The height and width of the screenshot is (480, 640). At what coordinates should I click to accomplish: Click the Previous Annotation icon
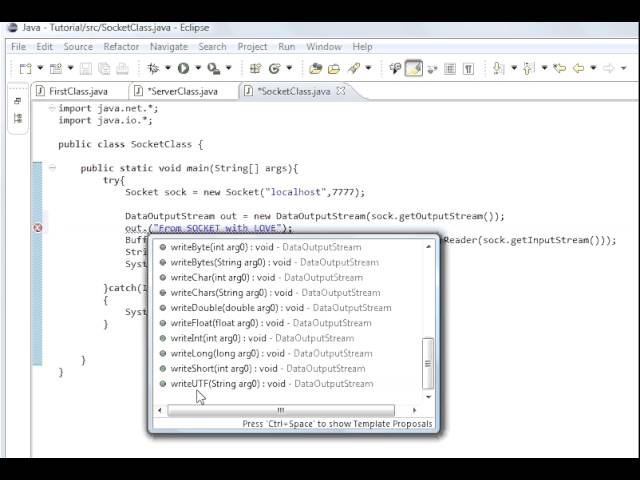(x=529, y=68)
